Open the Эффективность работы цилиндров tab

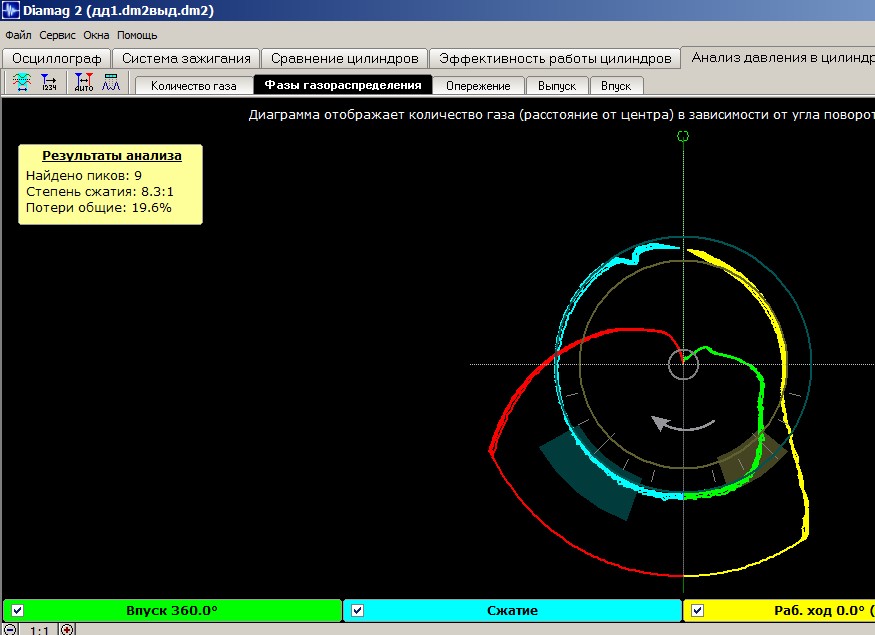[x=555, y=59]
